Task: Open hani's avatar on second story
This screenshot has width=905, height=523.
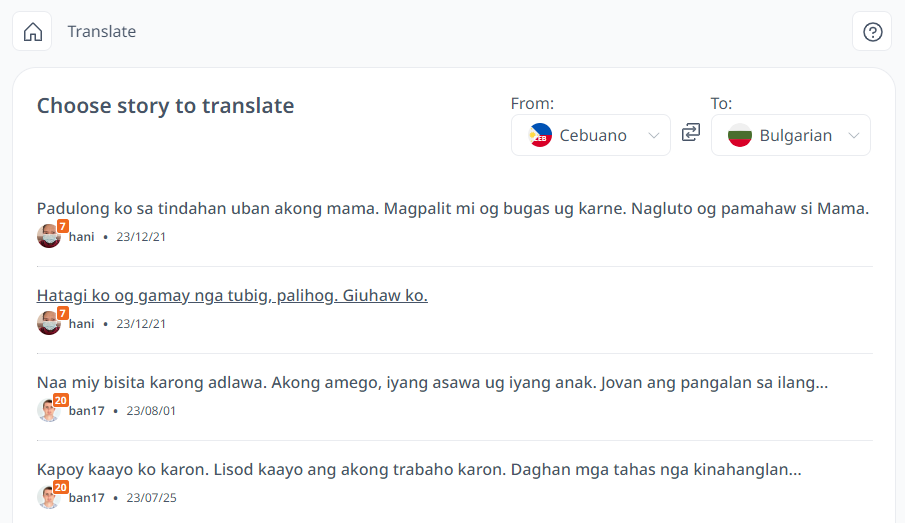Action: coord(49,323)
